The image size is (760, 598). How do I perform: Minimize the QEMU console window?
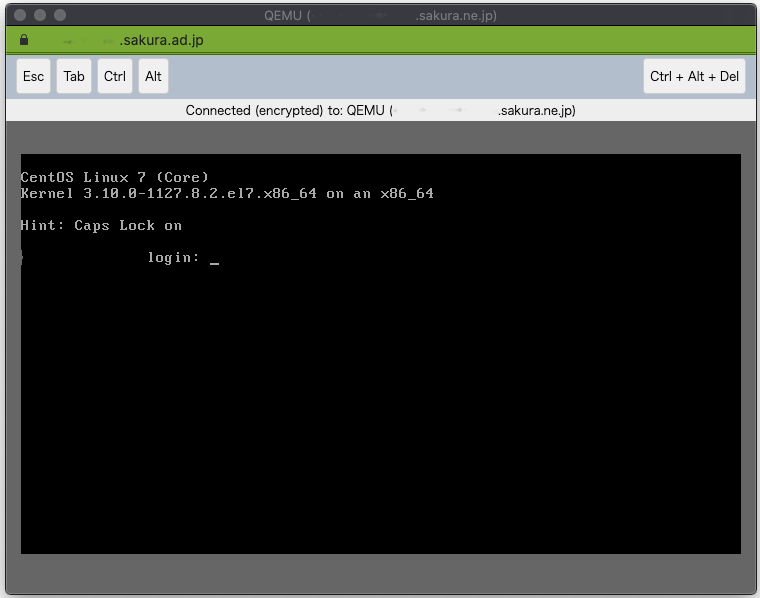click(40, 15)
